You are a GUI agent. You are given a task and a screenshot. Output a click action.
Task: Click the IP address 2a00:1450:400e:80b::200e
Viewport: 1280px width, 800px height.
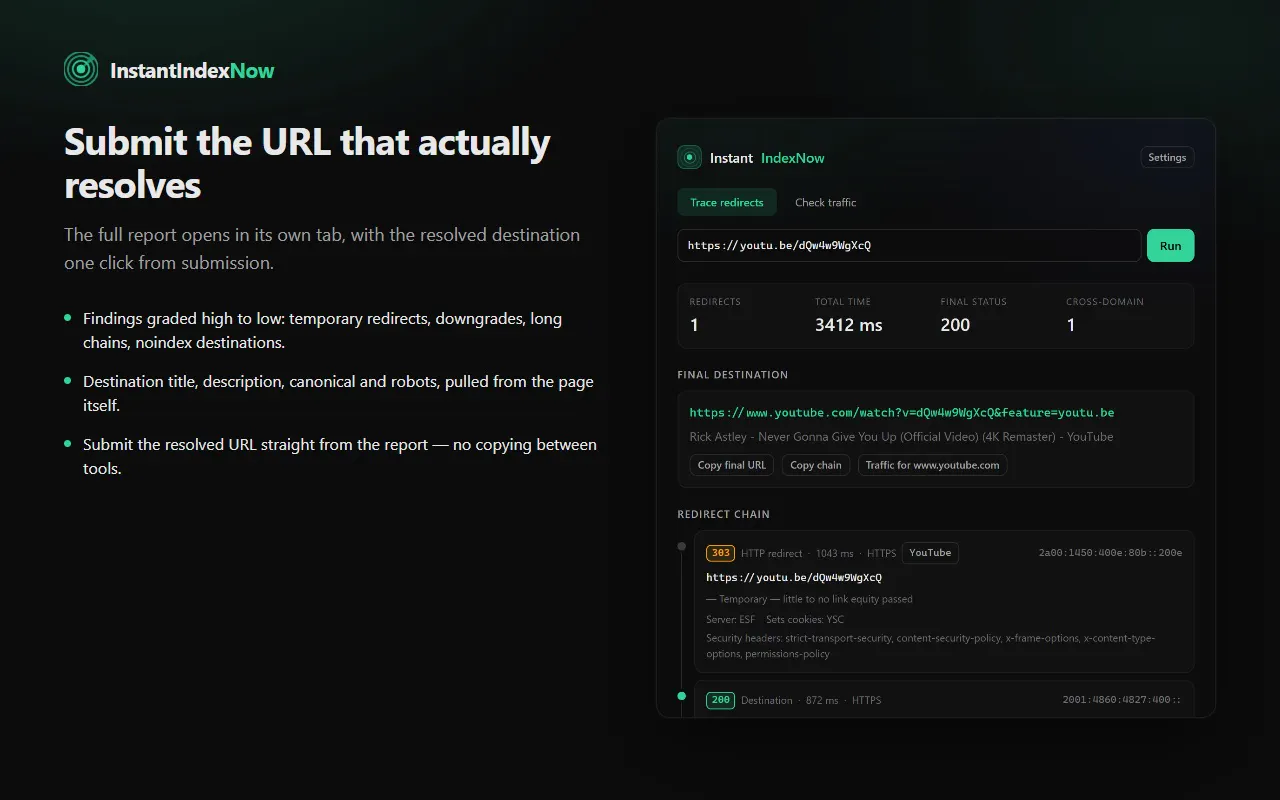coord(1110,553)
